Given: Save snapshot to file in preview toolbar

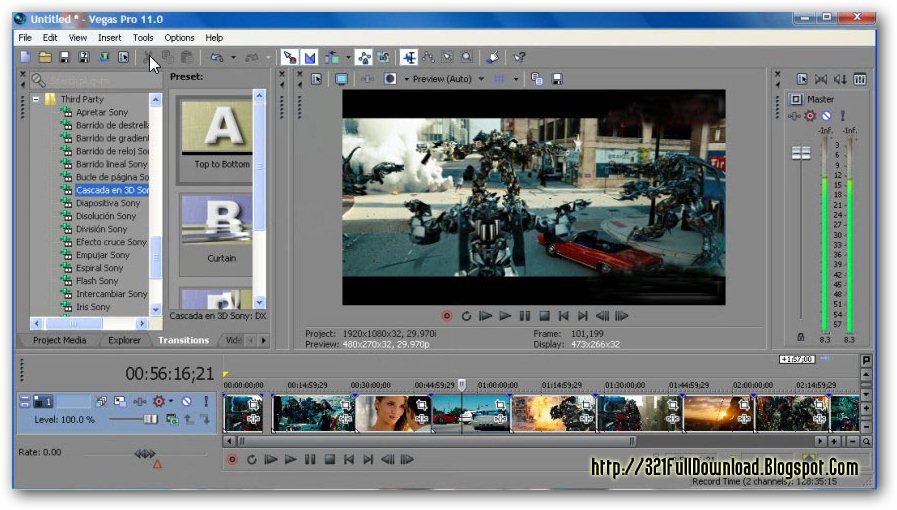Looking at the screenshot, I should tap(557, 79).
